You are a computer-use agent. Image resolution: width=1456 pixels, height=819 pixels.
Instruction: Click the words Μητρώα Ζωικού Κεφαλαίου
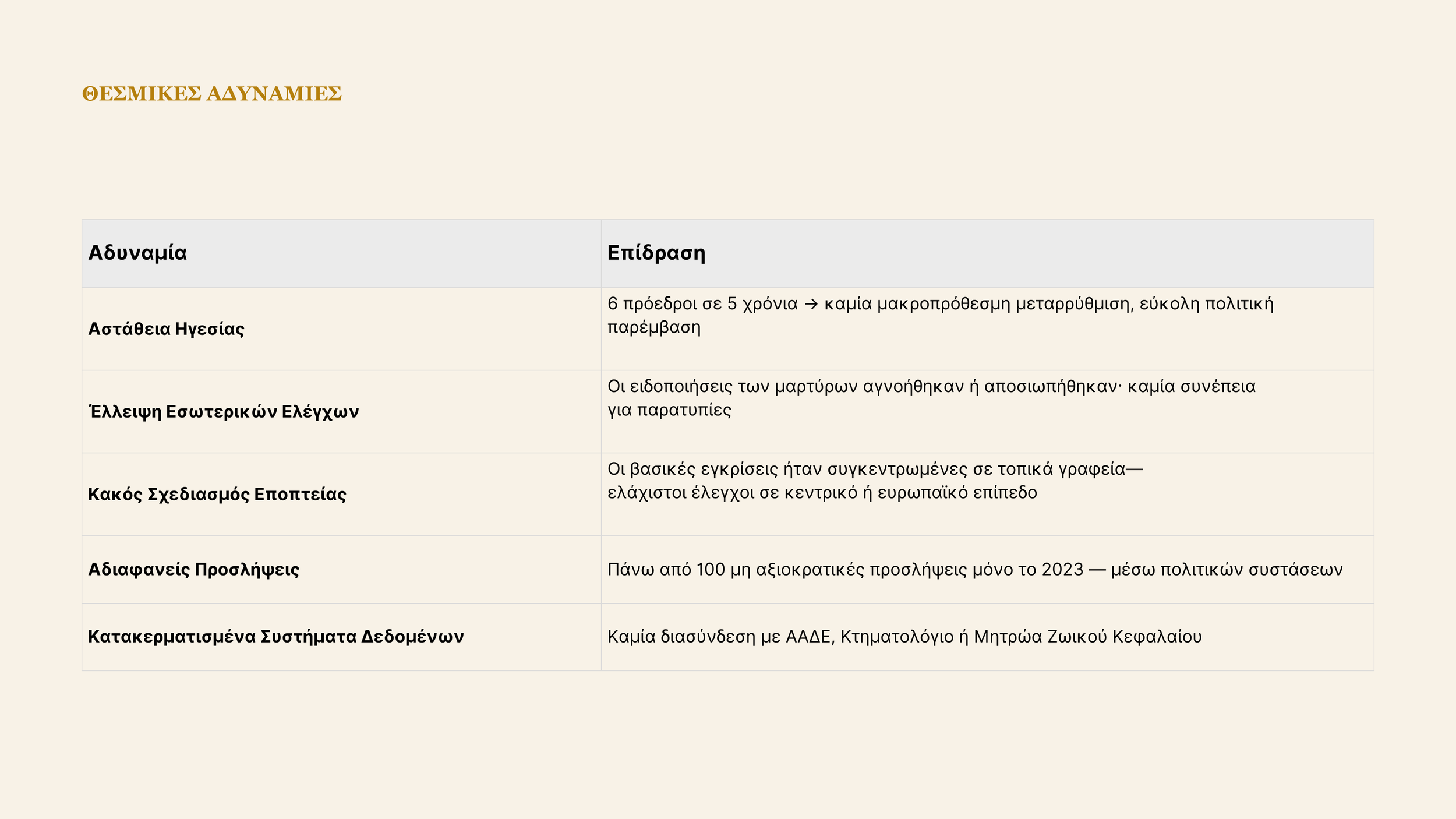(1088, 637)
